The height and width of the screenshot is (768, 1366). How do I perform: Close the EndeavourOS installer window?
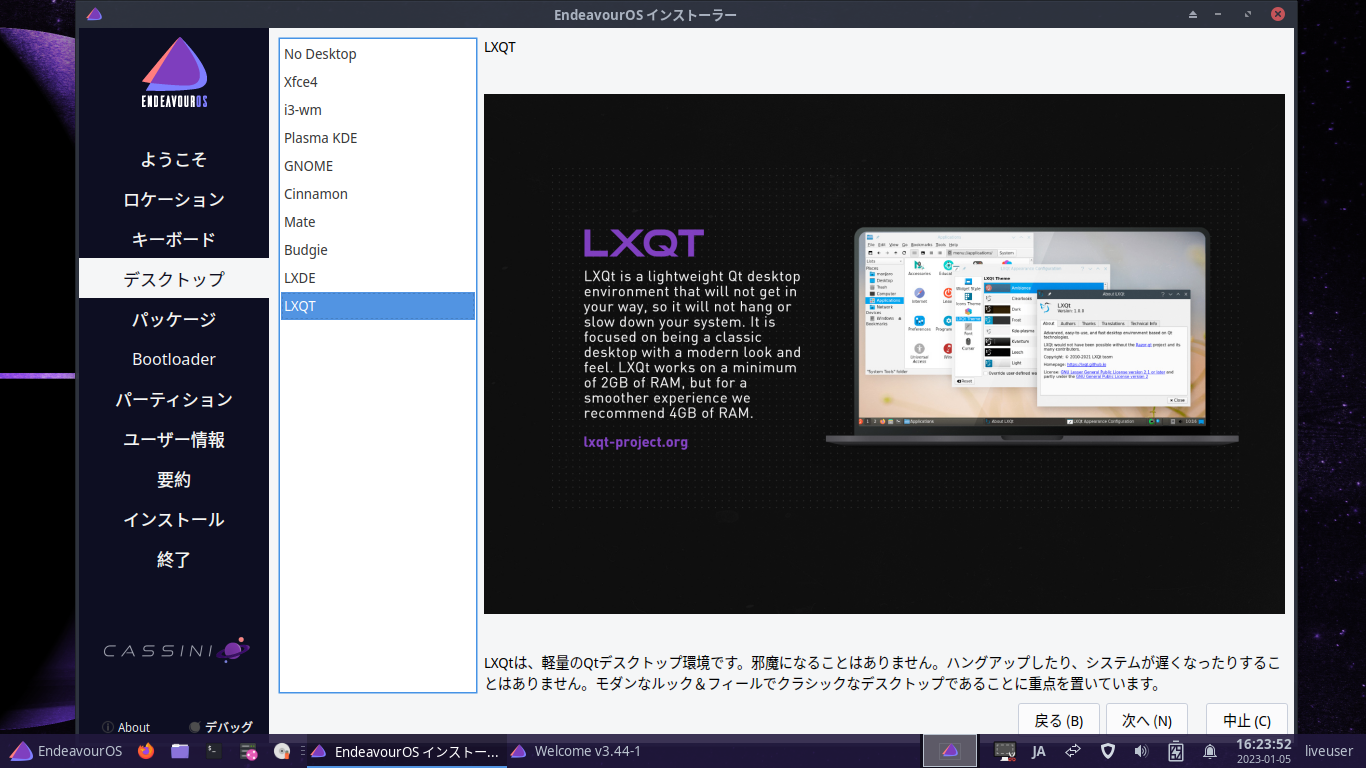click(x=1278, y=15)
